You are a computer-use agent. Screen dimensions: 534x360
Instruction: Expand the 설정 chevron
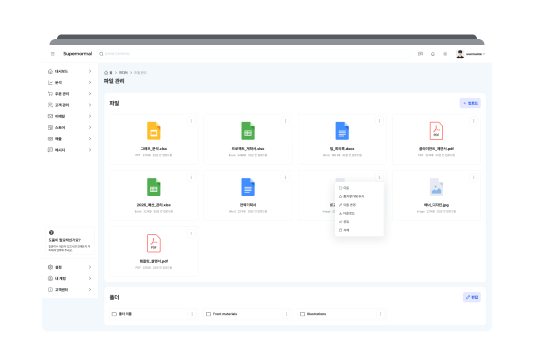point(90,267)
